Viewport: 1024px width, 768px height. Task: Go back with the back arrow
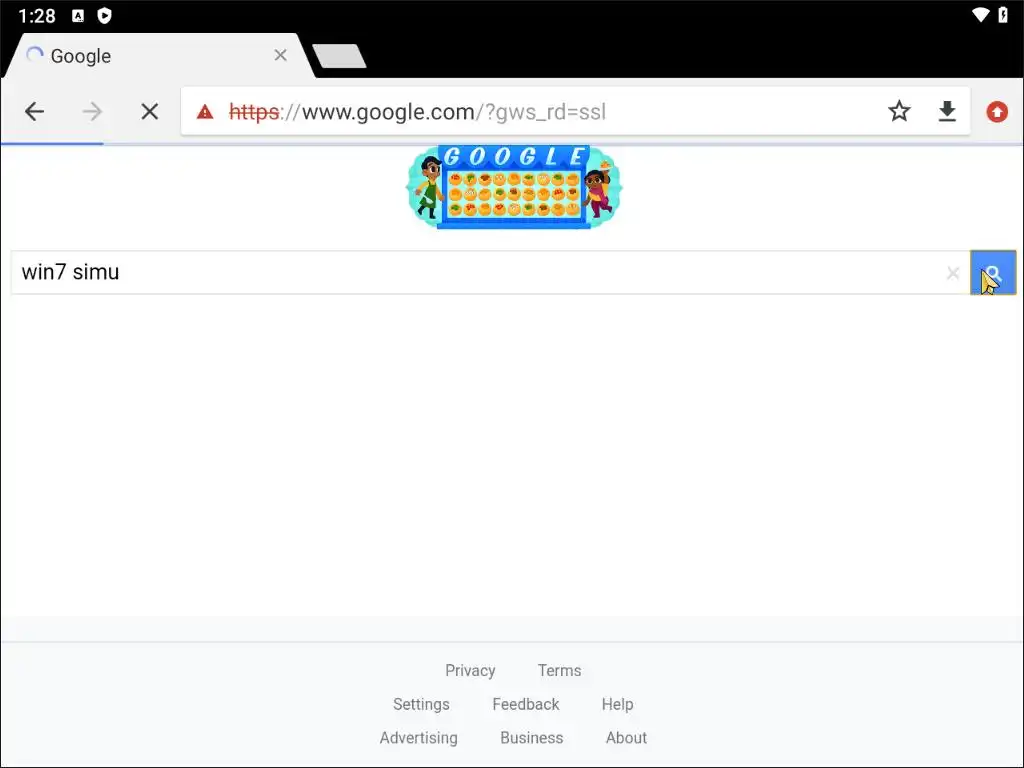35,112
